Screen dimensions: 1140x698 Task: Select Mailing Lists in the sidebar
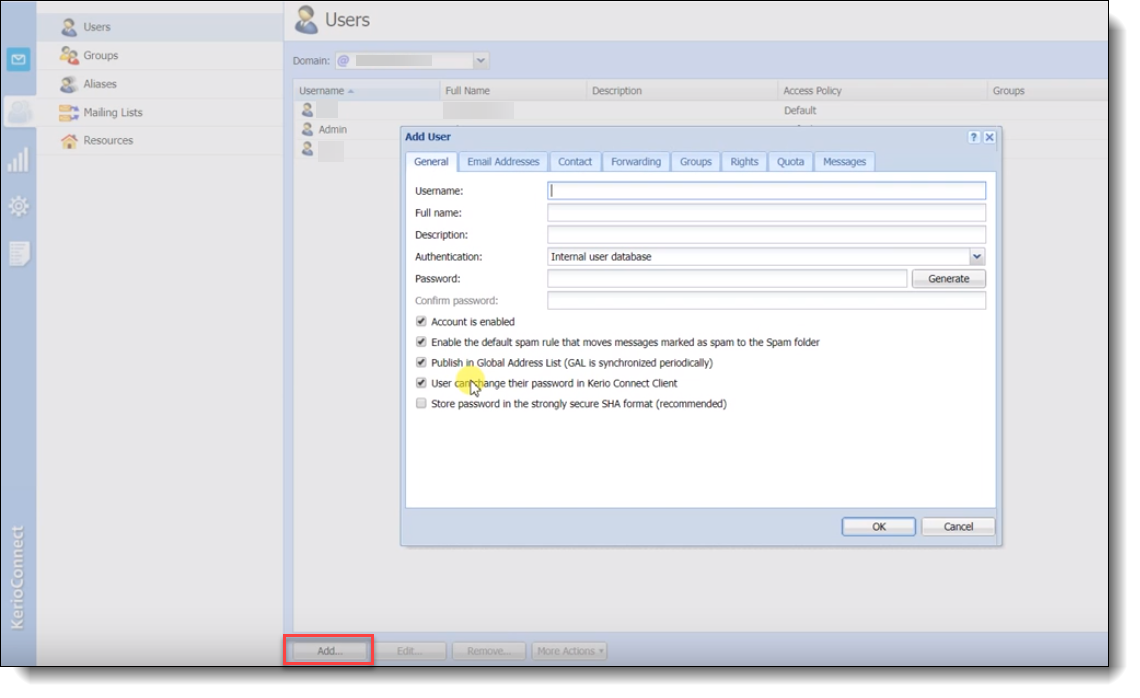pos(112,113)
